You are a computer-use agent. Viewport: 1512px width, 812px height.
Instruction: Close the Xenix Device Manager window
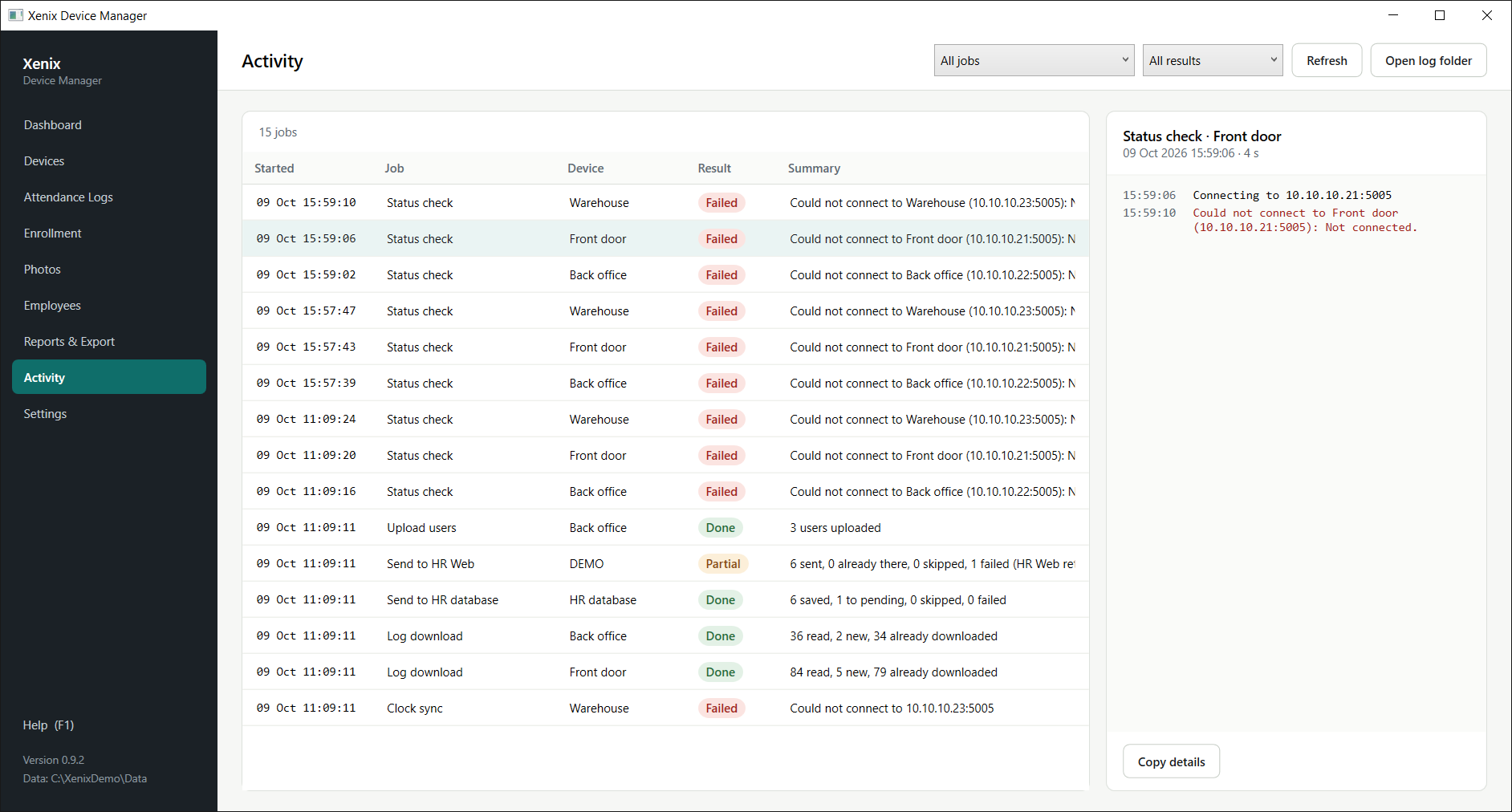(x=1487, y=15)
